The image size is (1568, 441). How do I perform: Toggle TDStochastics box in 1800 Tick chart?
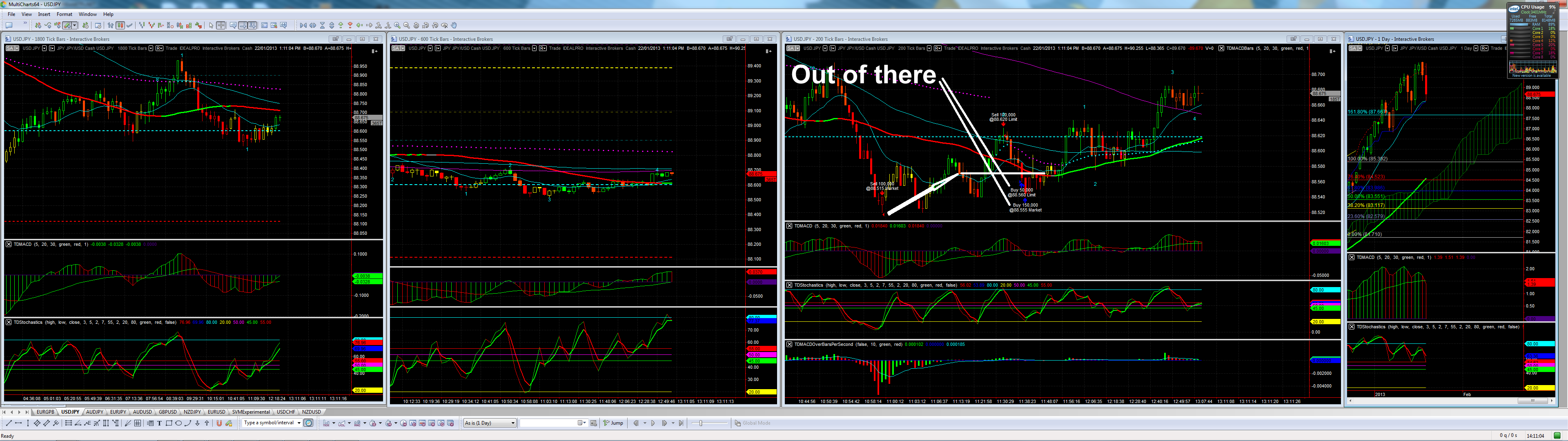coord(9,322)
